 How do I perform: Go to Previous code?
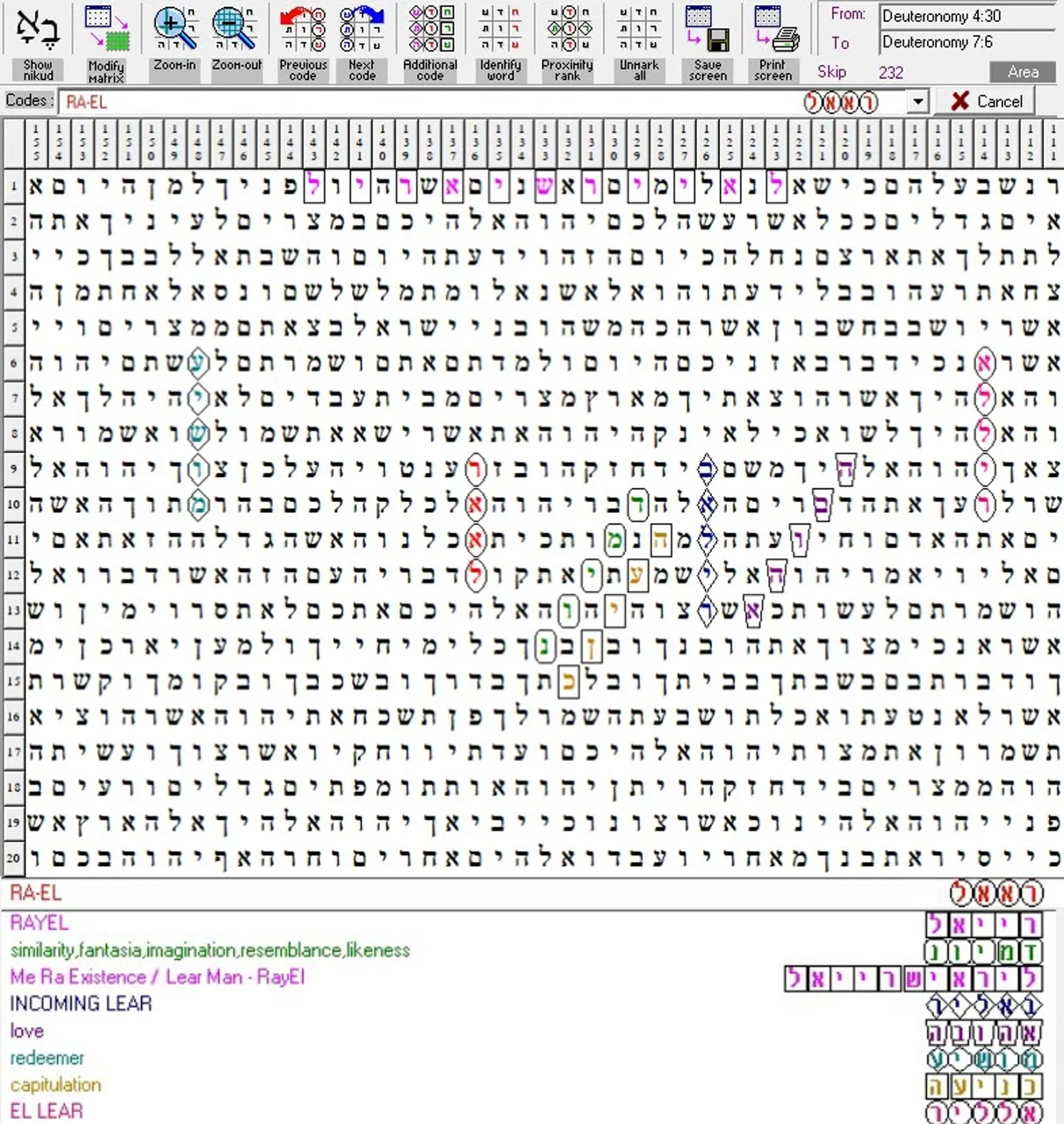tap(303, 42)
